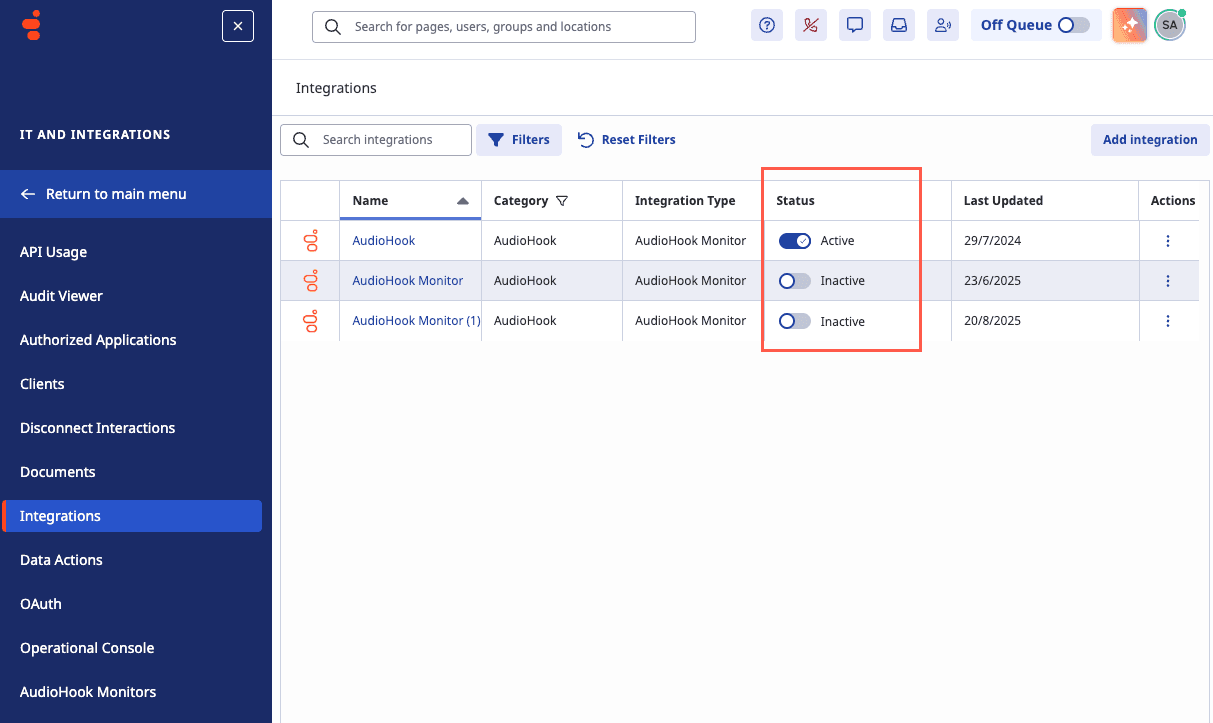Click the 23/6/2025 date cell

coord(992,281)
